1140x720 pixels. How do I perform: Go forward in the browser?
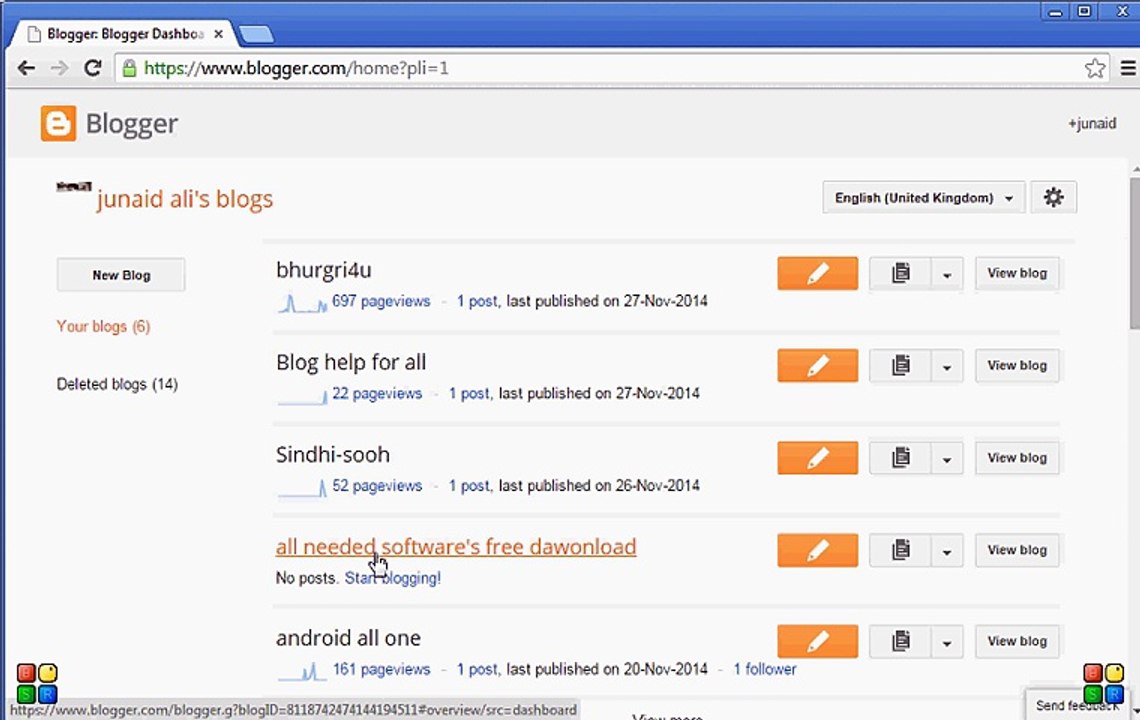(x=59, y=68)
